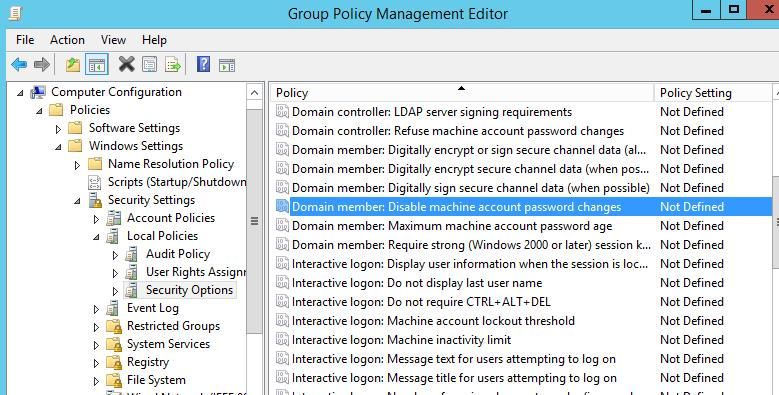Click the File System folder icon
The image size is (779, 395).
tap(114, 380)
